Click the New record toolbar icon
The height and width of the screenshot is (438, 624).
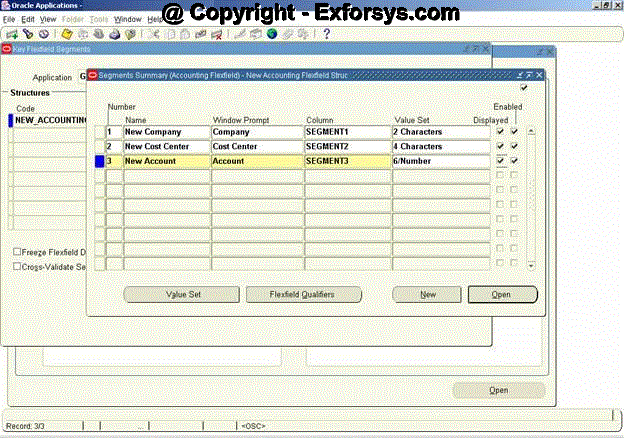[x=11, y=34]
